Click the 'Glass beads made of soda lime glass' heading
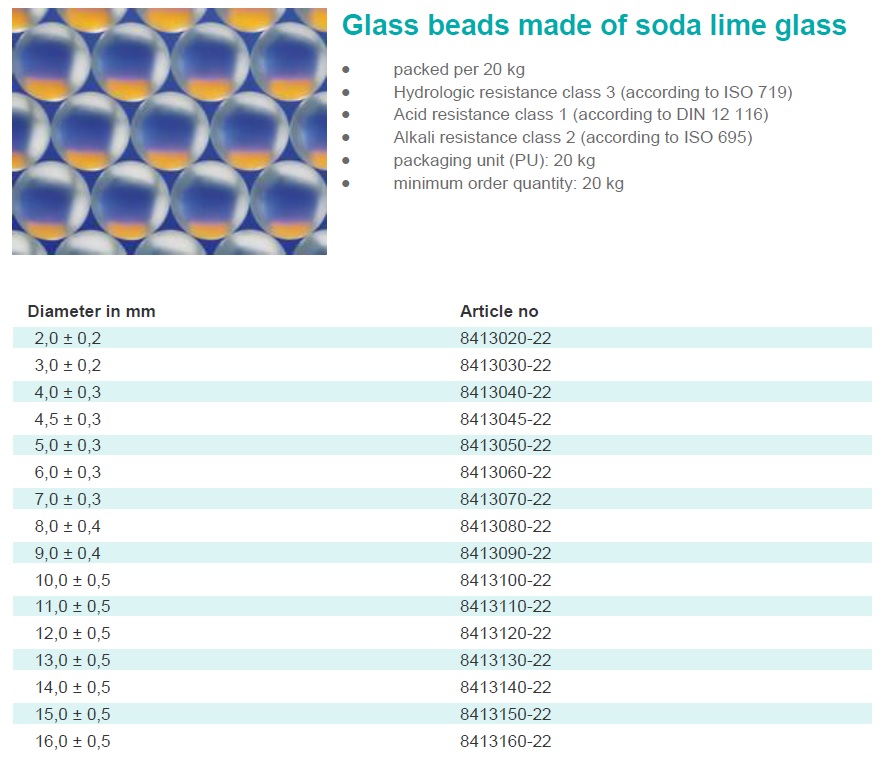 coord(594,26)
